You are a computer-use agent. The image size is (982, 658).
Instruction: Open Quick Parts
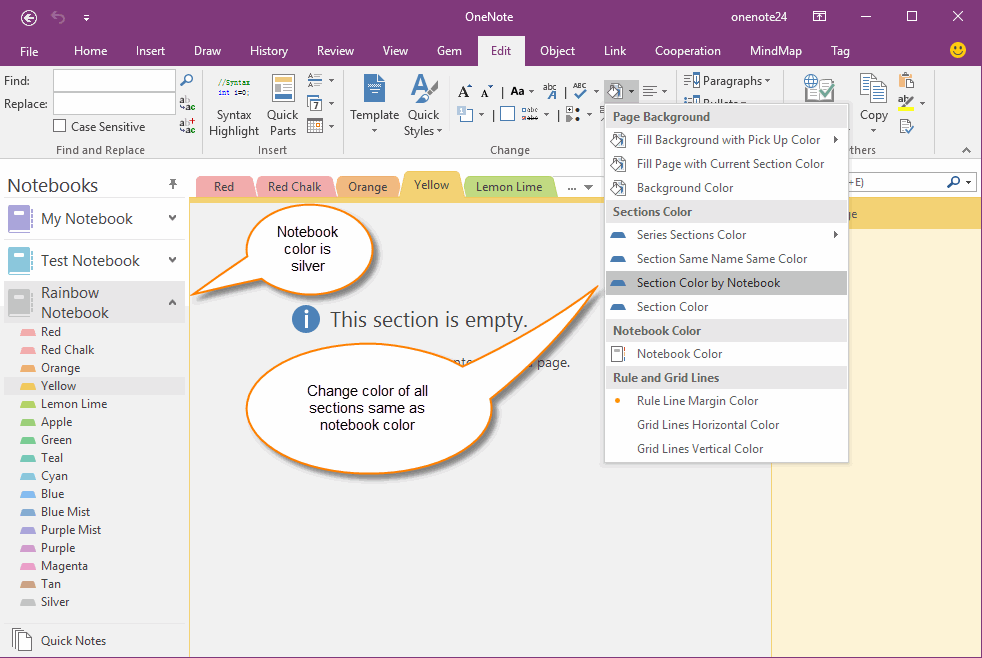tap(282, 106)
